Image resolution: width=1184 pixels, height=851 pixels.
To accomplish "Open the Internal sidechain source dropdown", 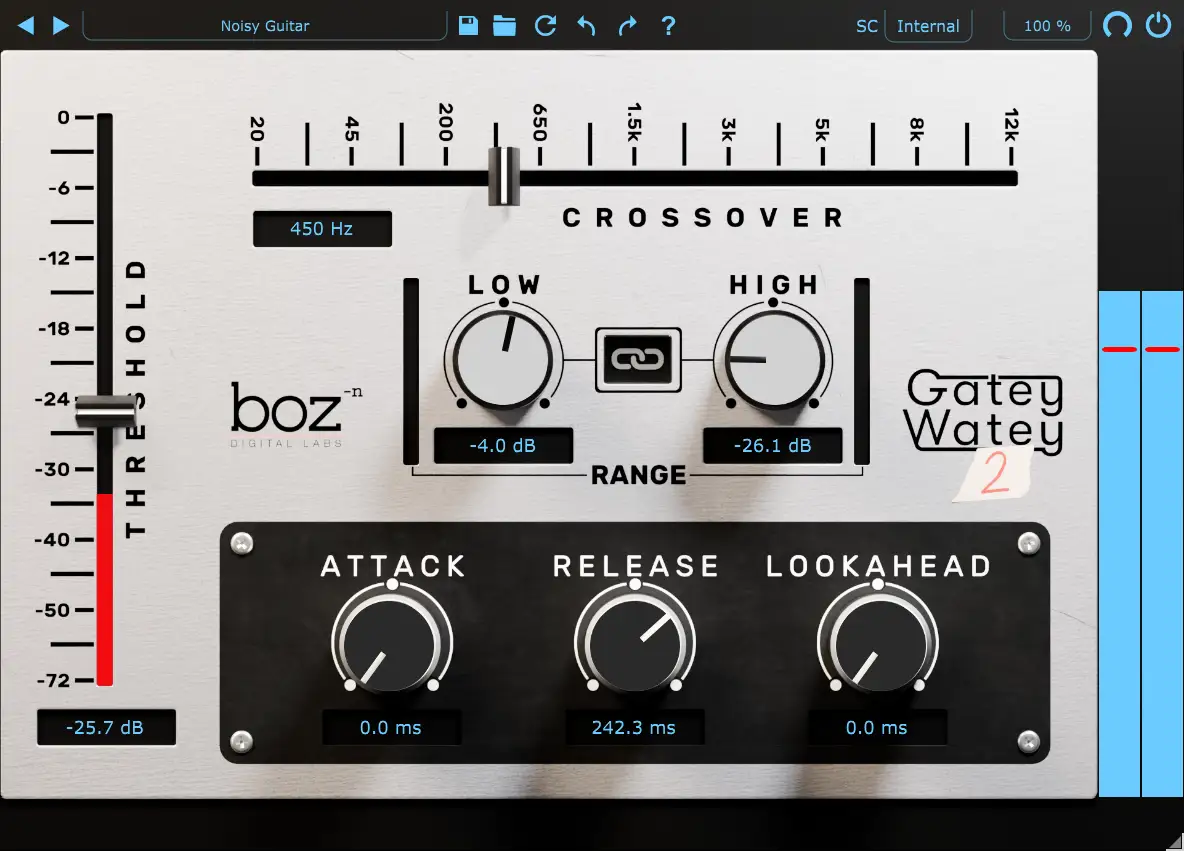I will click(x=928, y=26).
